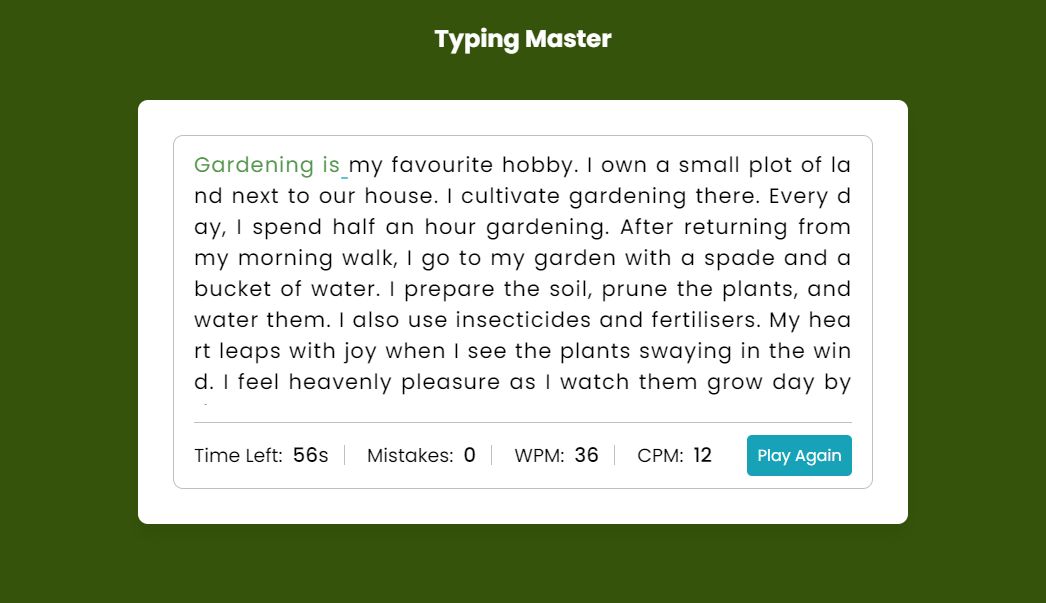Screen dimensions: 1046x603
Task: Click the CPM label
Action: tap(660, 456)
